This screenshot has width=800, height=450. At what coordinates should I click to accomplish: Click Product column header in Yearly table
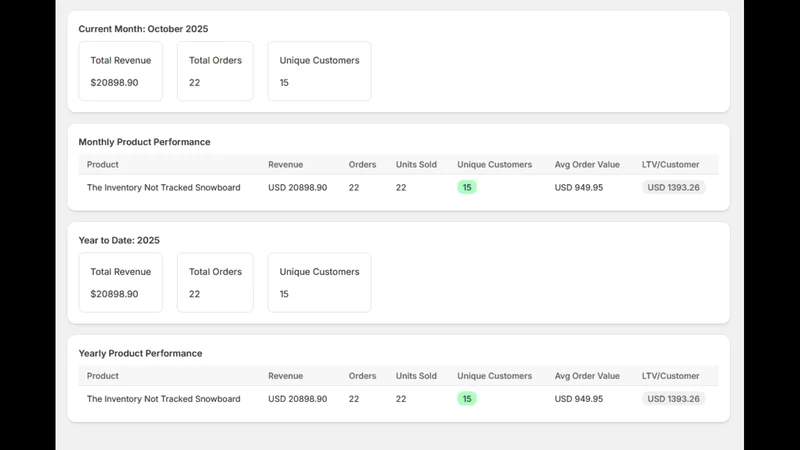tap(103, 376)
